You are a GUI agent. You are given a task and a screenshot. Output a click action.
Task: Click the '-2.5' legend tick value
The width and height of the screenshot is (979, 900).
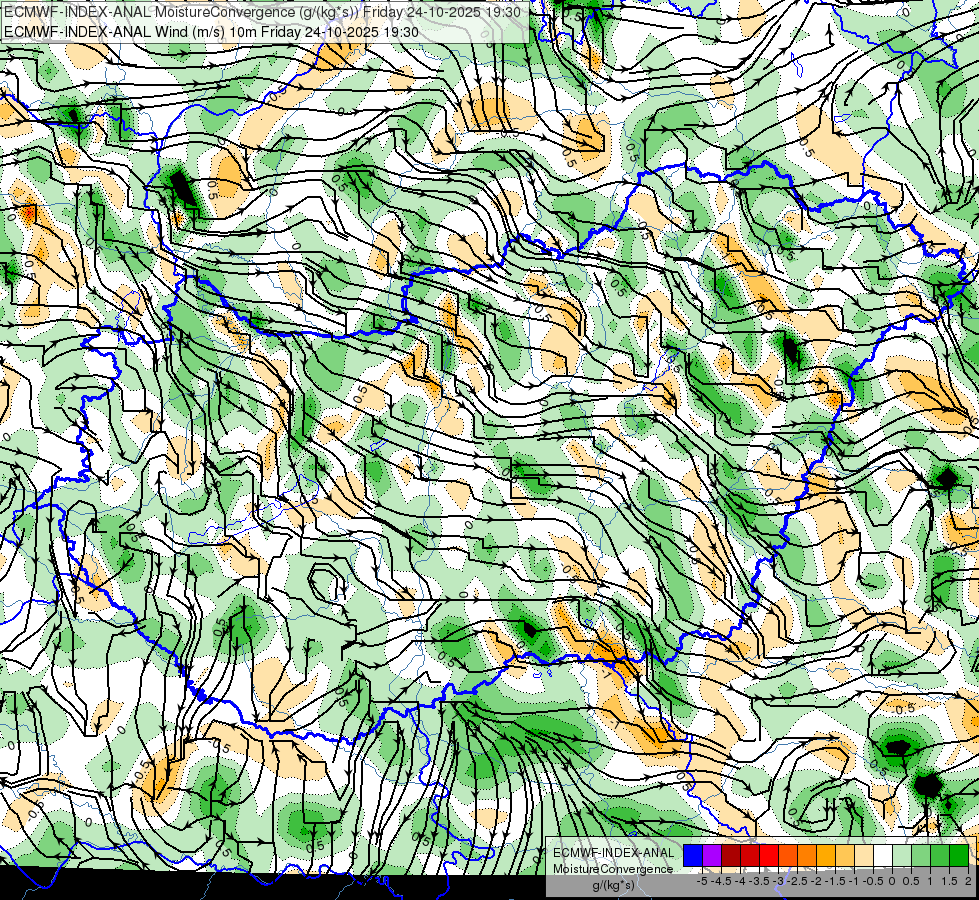pyautogui.click(x=797, y=881)
